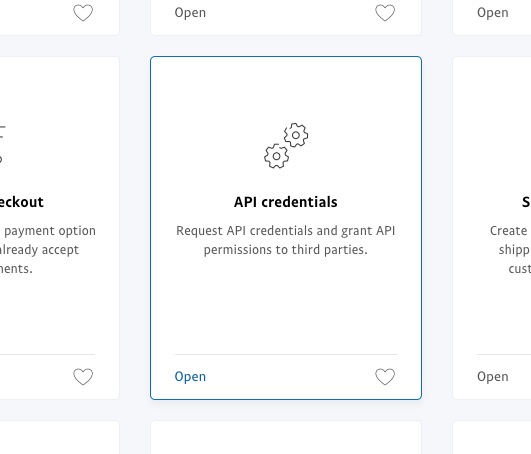Favorite the card above API credentials
The image size is (531, 454).
(385, 13)
